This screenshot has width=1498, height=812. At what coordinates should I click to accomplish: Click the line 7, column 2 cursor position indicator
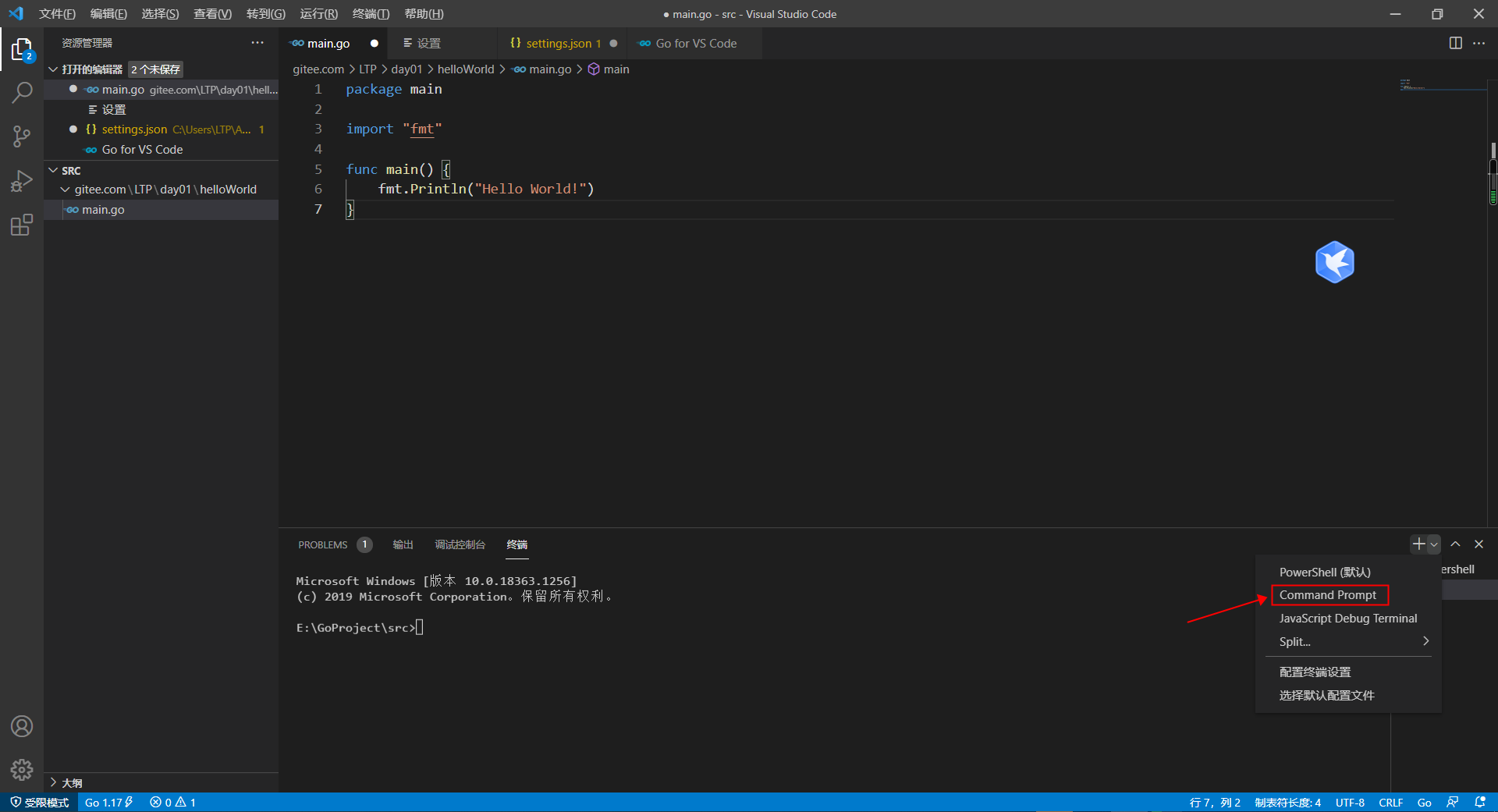tap(1215, 802)
